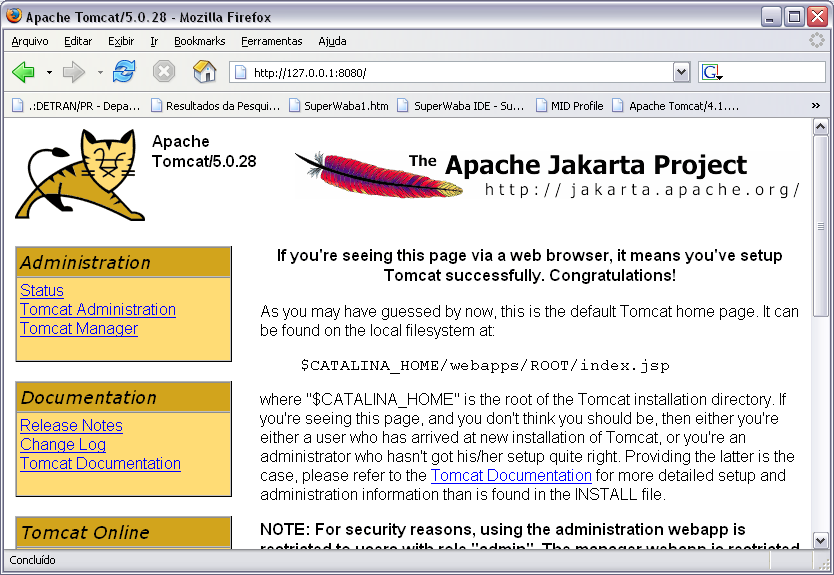834x575 pixels.
Task: Click the Forward arrow button
Action: pos(74,72)
